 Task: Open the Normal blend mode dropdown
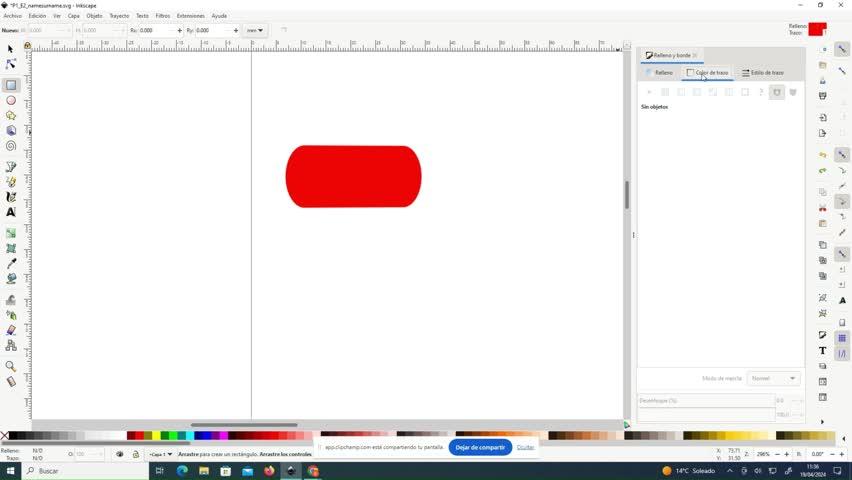coord(774,378)
